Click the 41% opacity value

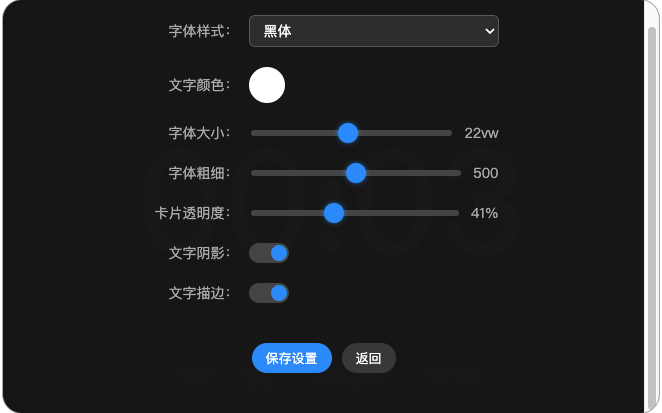click(x=484, y=213)
